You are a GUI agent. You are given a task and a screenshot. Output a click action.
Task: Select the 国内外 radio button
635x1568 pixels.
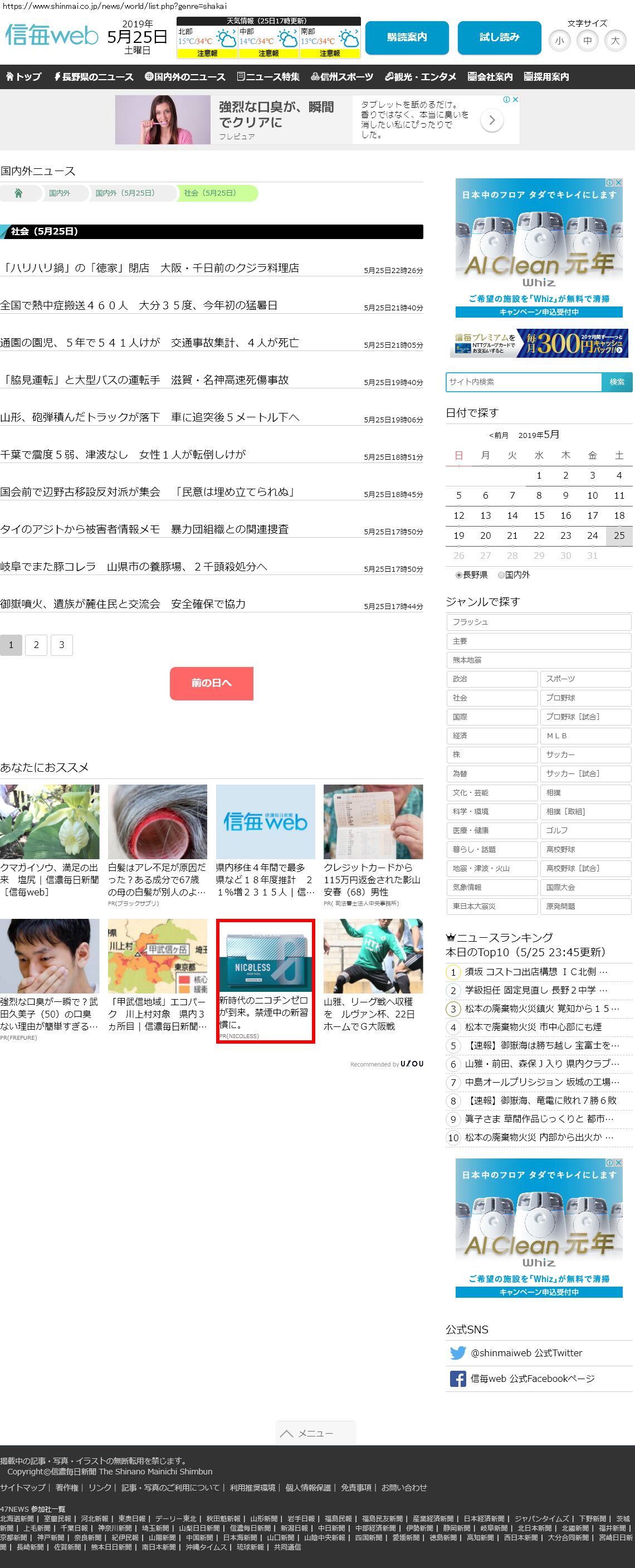point(501,574)
